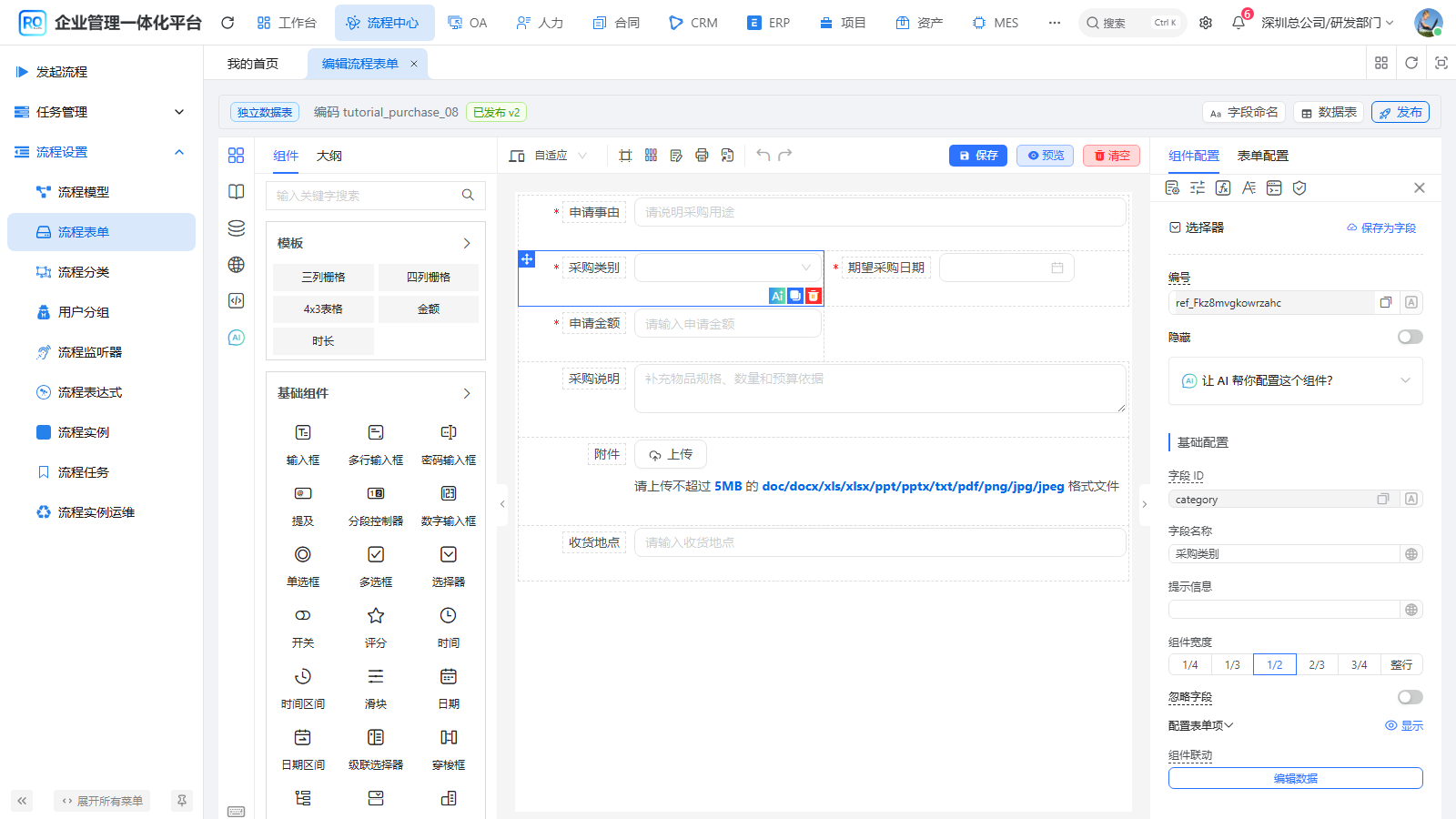The image size is (1456, 819).
Task: Redo the form edit
Action: 785,156
